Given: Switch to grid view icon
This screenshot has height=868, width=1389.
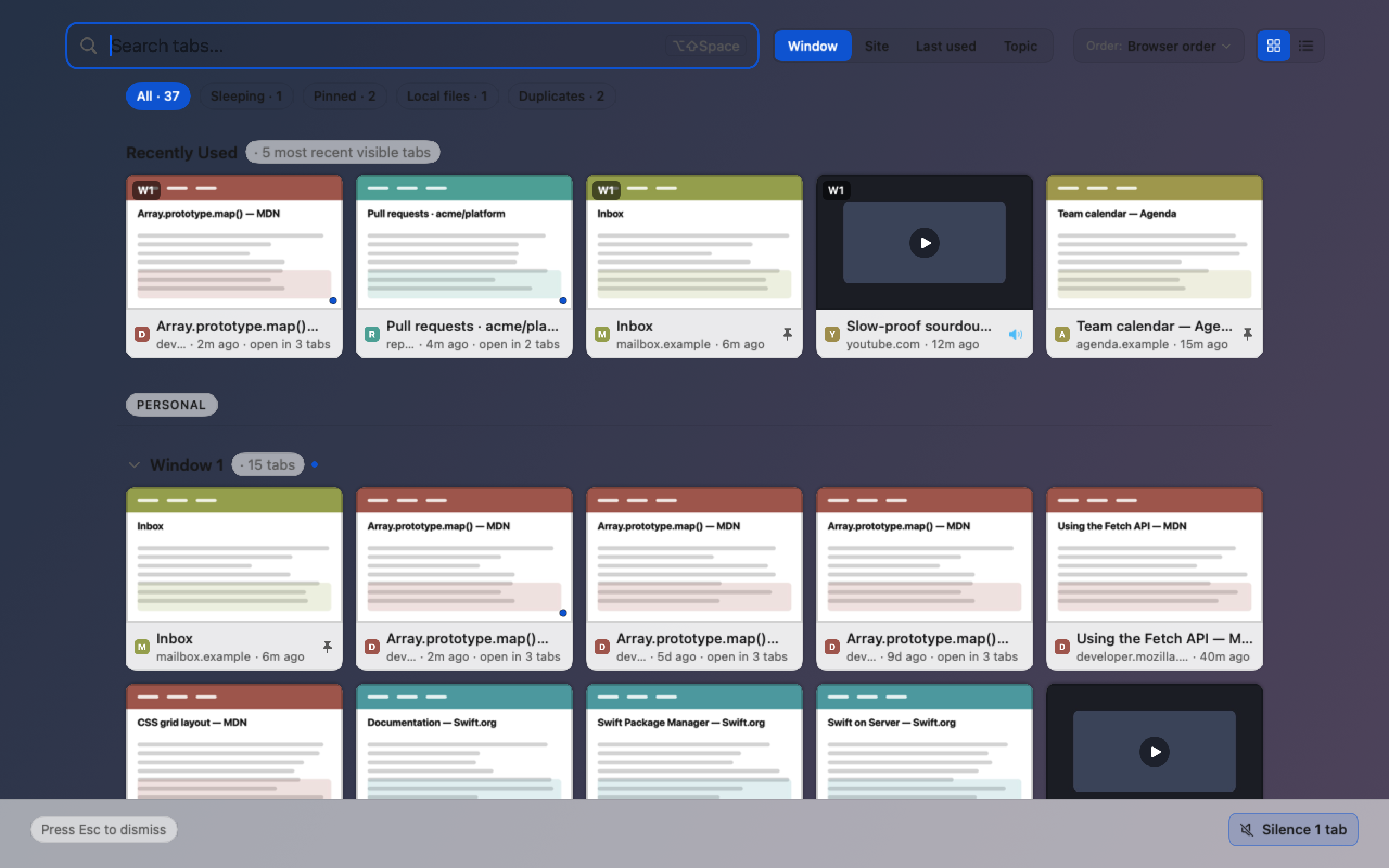Looking at the screenshot, I should (1273, 46).
